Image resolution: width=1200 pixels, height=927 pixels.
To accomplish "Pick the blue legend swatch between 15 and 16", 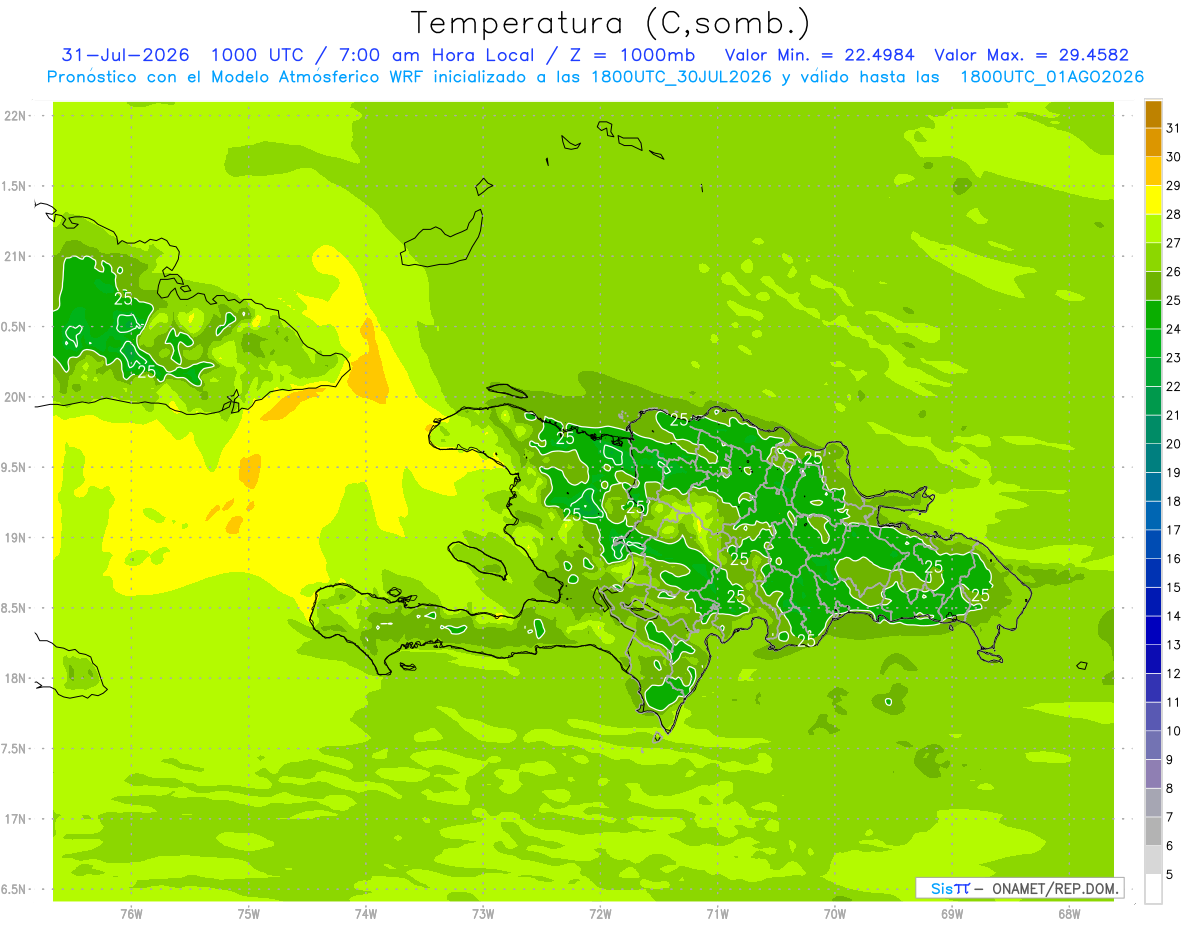I will (1153, 573).
